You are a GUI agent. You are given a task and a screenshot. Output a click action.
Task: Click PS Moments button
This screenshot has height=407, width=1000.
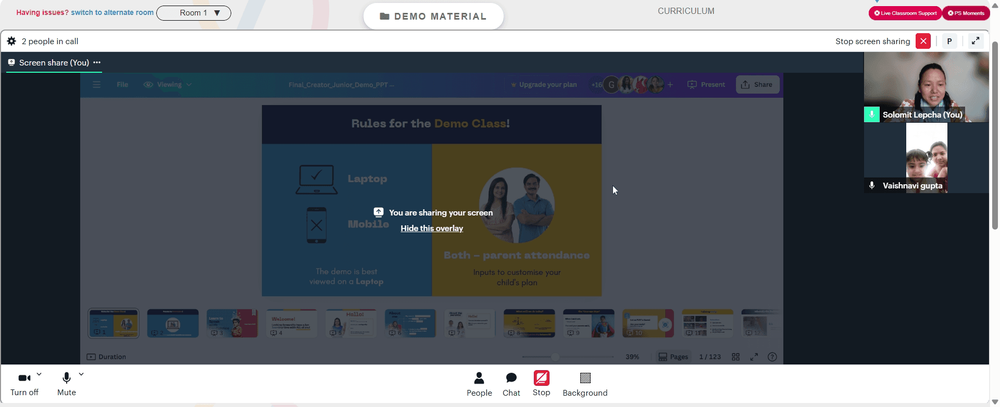(966, 13)
